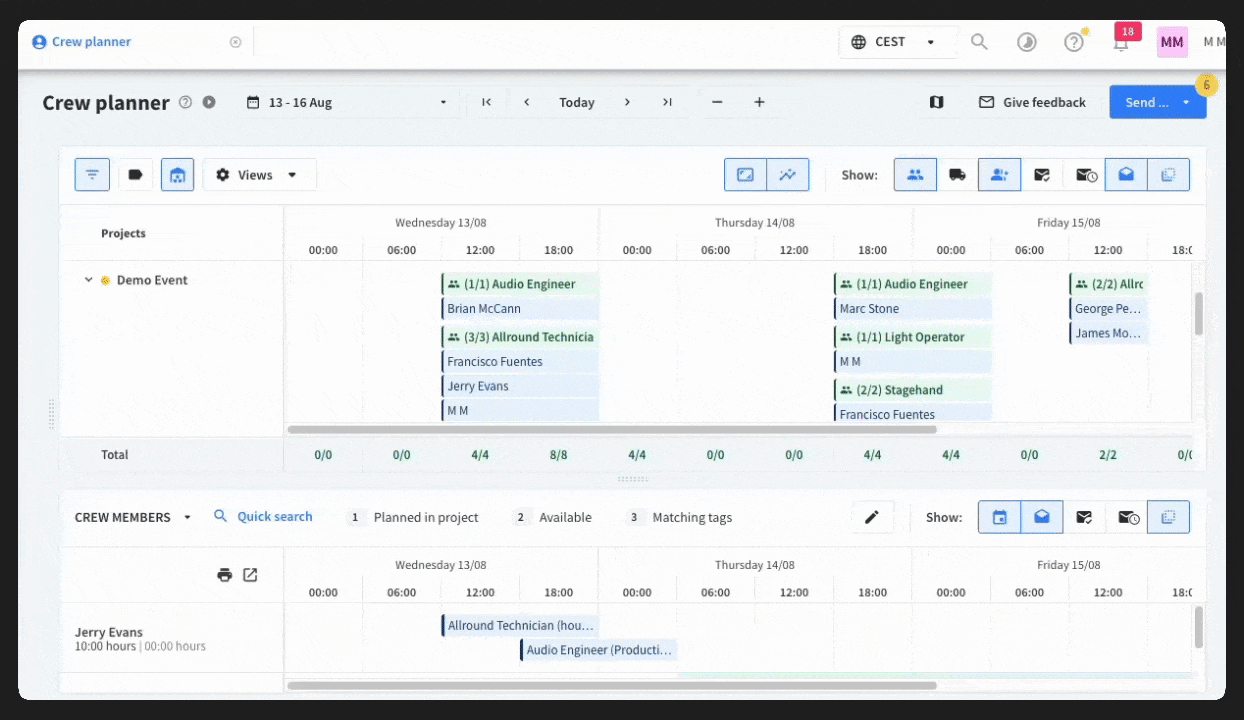
Task: Select the George Pe… assignment on Friday
Action: [1108, 309]
